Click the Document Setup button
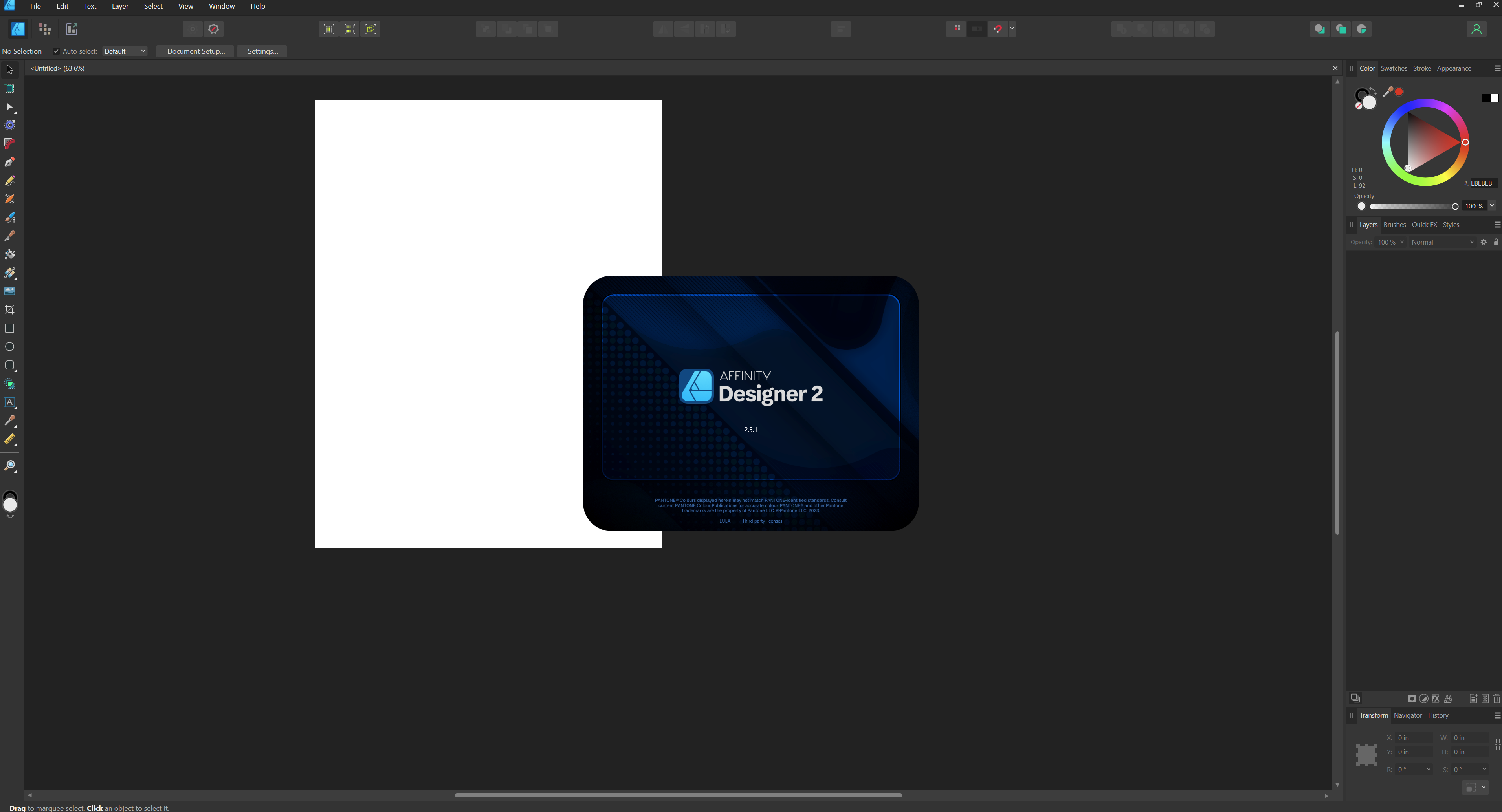 [195, 51]
